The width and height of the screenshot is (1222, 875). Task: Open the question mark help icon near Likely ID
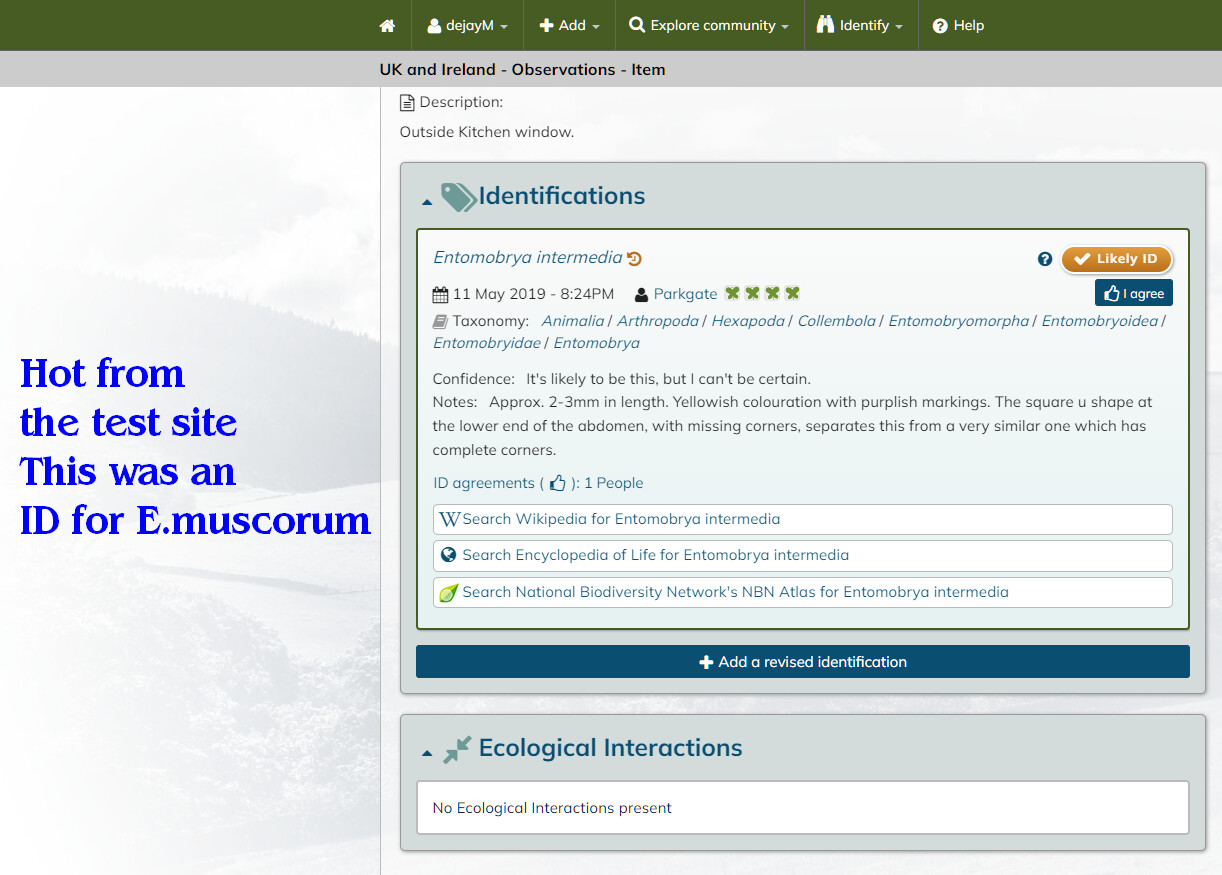pos(1045,259)
